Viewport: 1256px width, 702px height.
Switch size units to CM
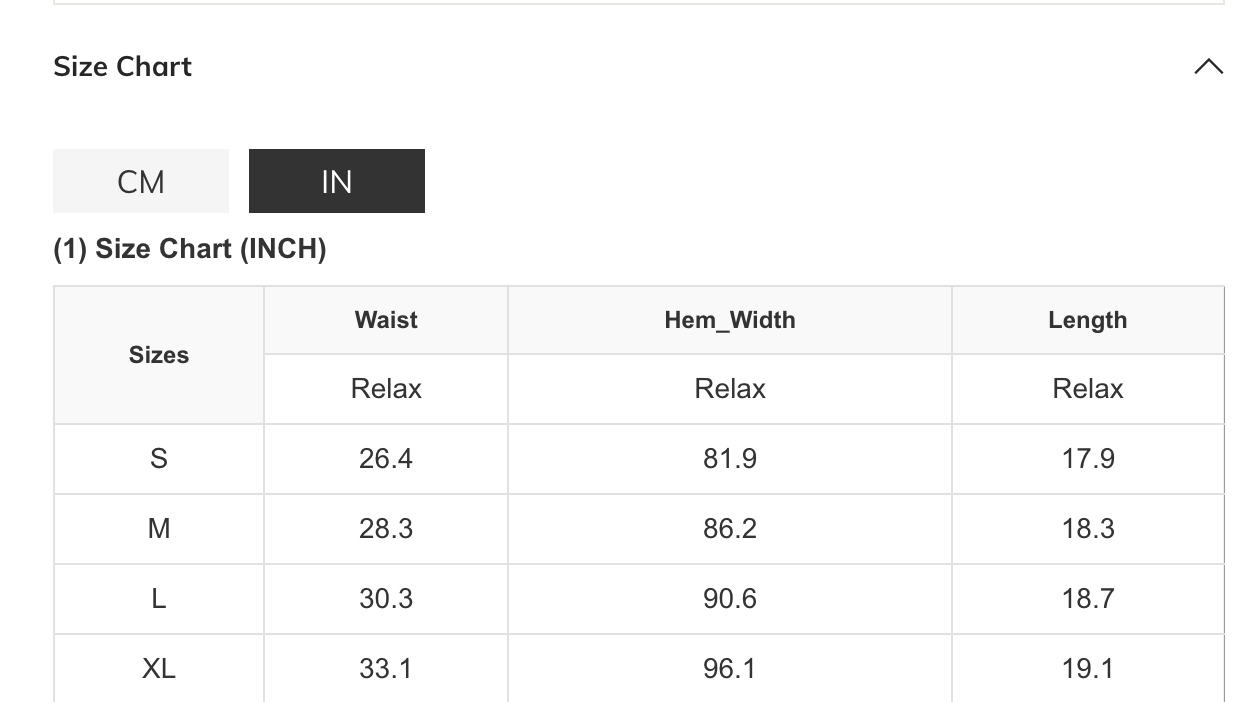coord(141,181)
